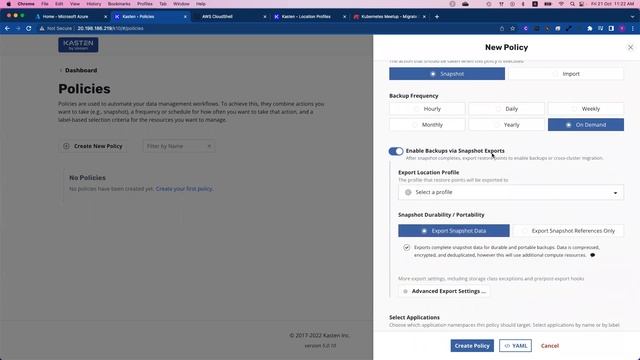Viewport: 640px width, 360px height.
Task: Click the Not Secure warning icon
Action: [42, 29]
